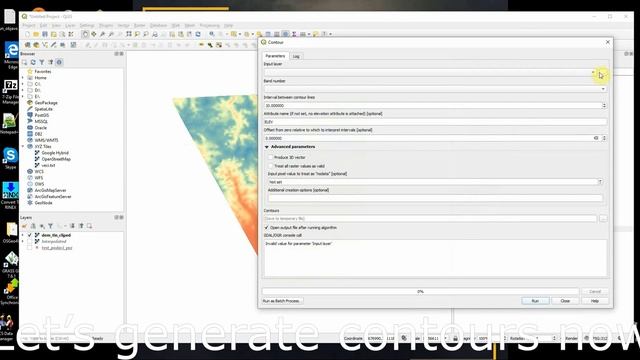Image resolution: width=640 pixels, height=360 pixels.
Task: Expand the Home node in Browser
Action: click(x=23, y=78)
